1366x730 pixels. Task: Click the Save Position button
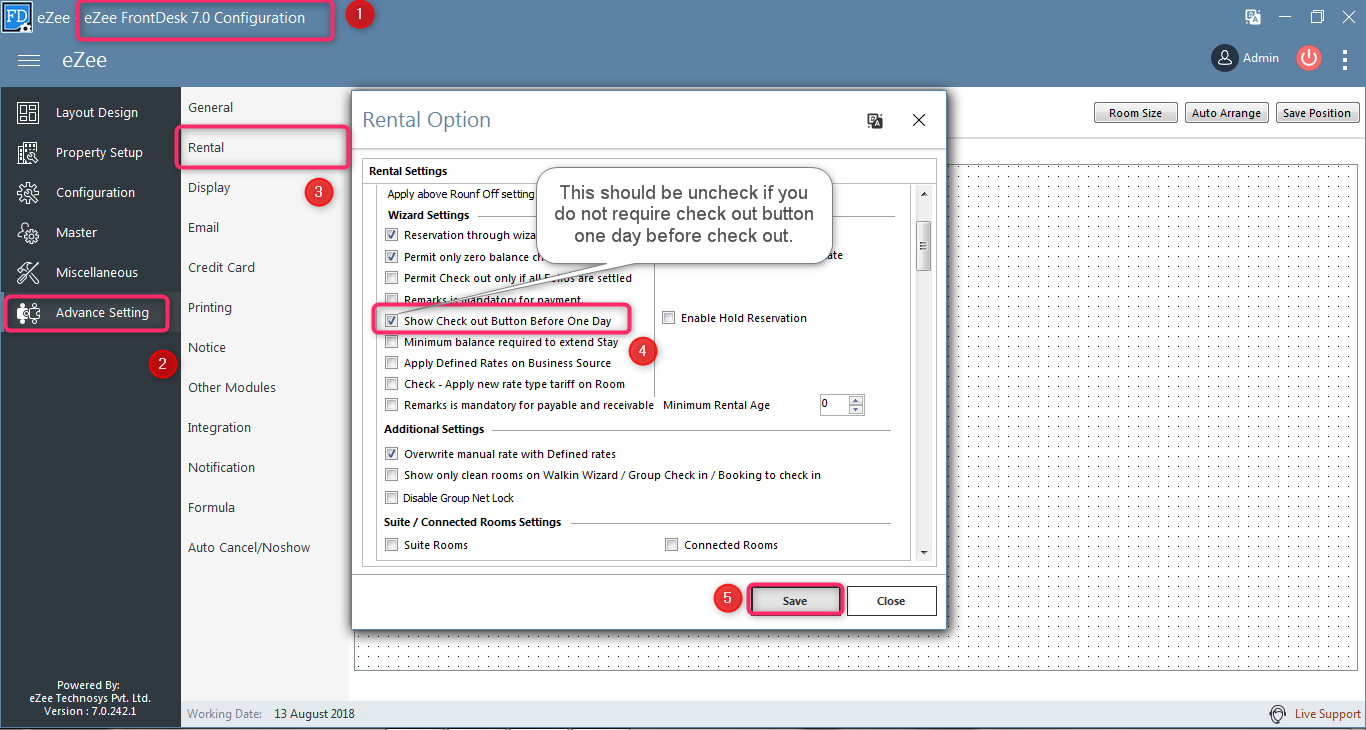click(x=1317, y=113)
